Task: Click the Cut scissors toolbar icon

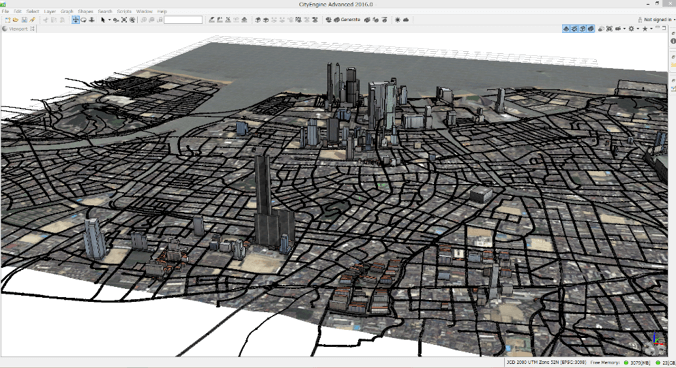Action: coord(45,20)
